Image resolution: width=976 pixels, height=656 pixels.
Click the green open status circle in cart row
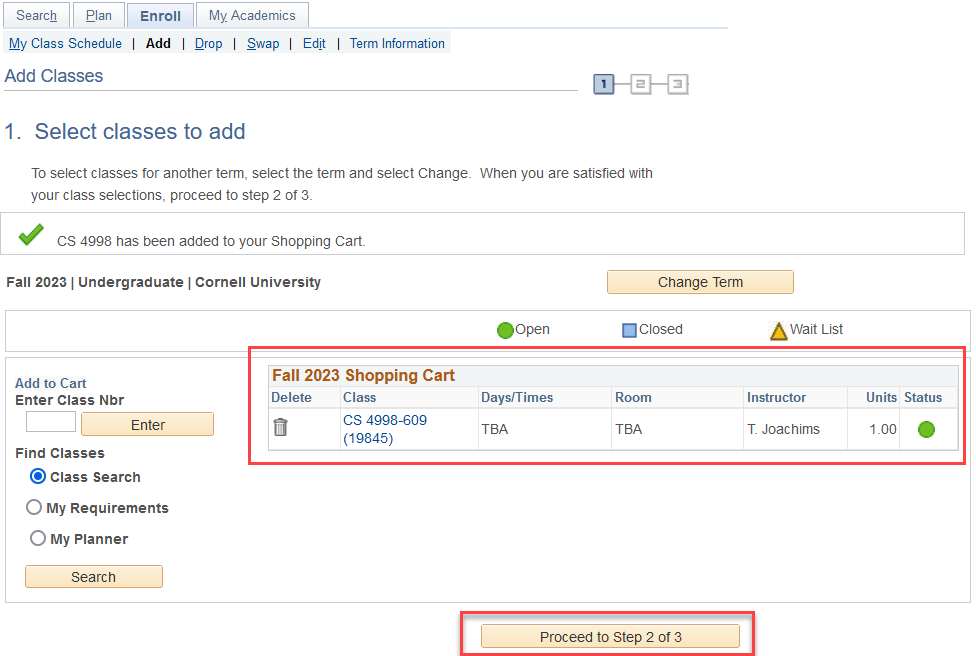[926, 429]
